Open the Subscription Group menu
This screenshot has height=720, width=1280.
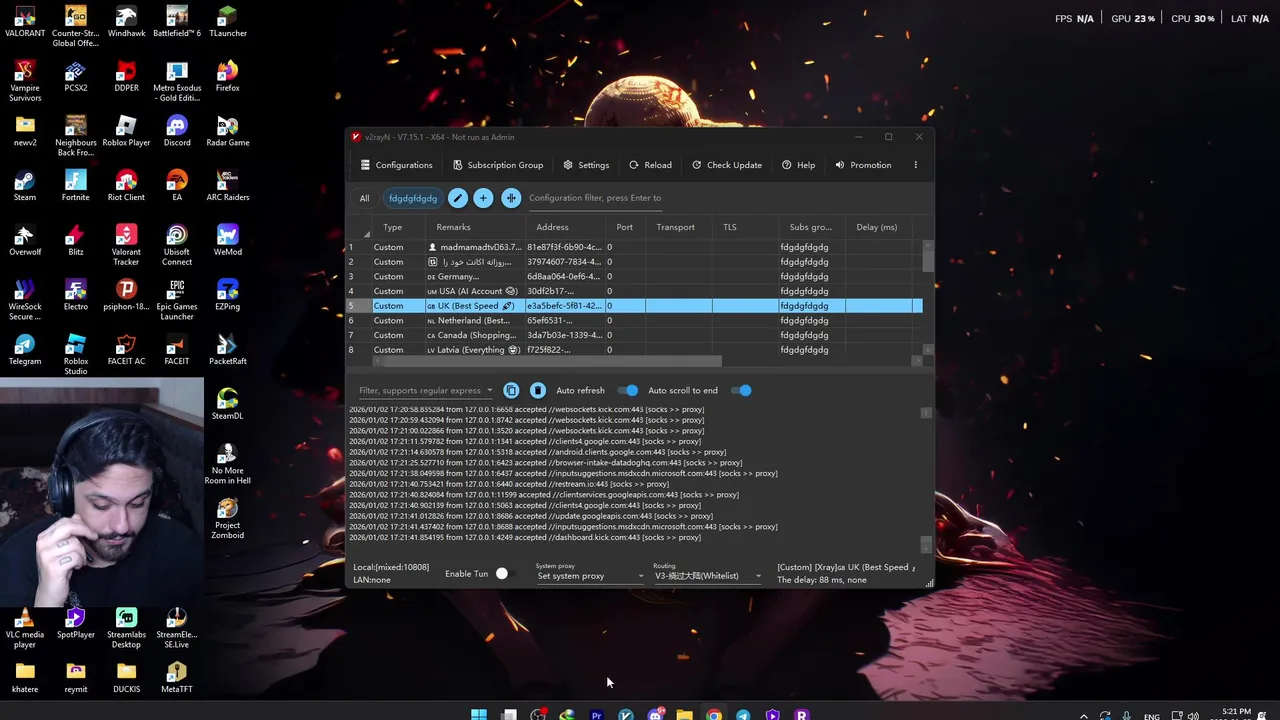click(498, 165)
